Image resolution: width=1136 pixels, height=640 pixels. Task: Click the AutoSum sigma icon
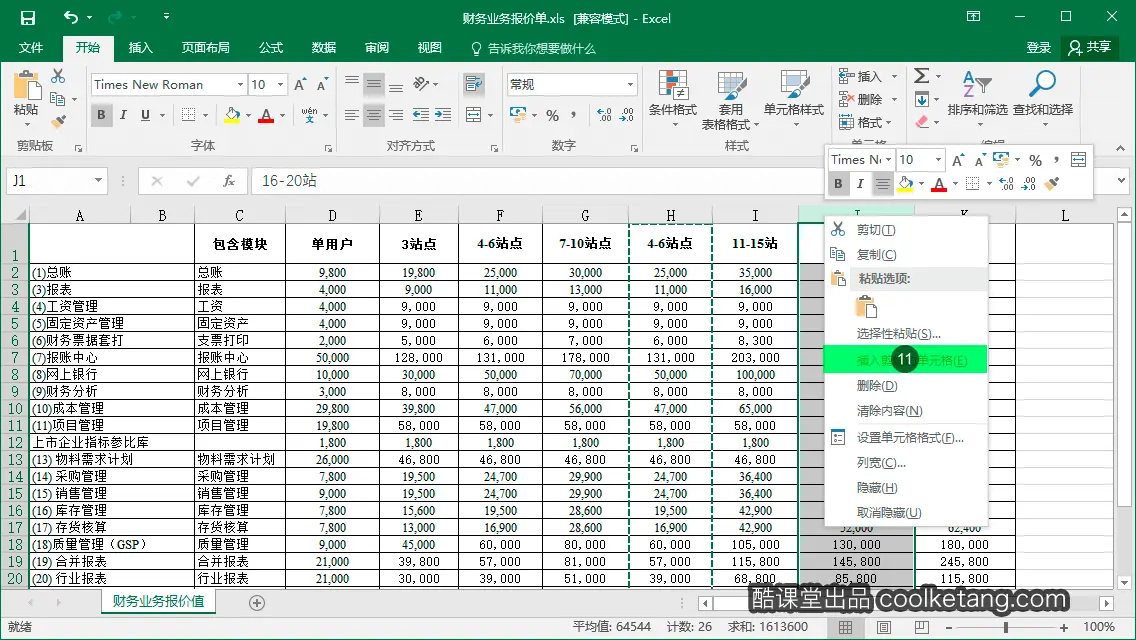922,76
